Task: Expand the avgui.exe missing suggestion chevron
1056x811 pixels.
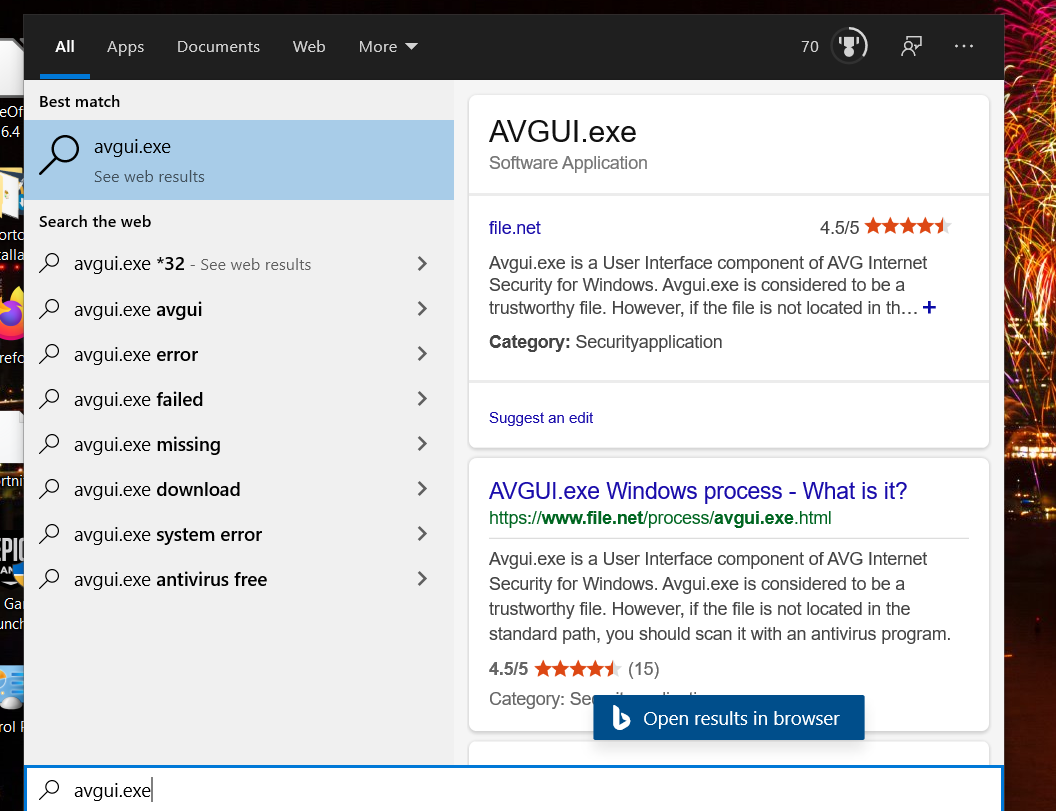Action: click(422, 444)
